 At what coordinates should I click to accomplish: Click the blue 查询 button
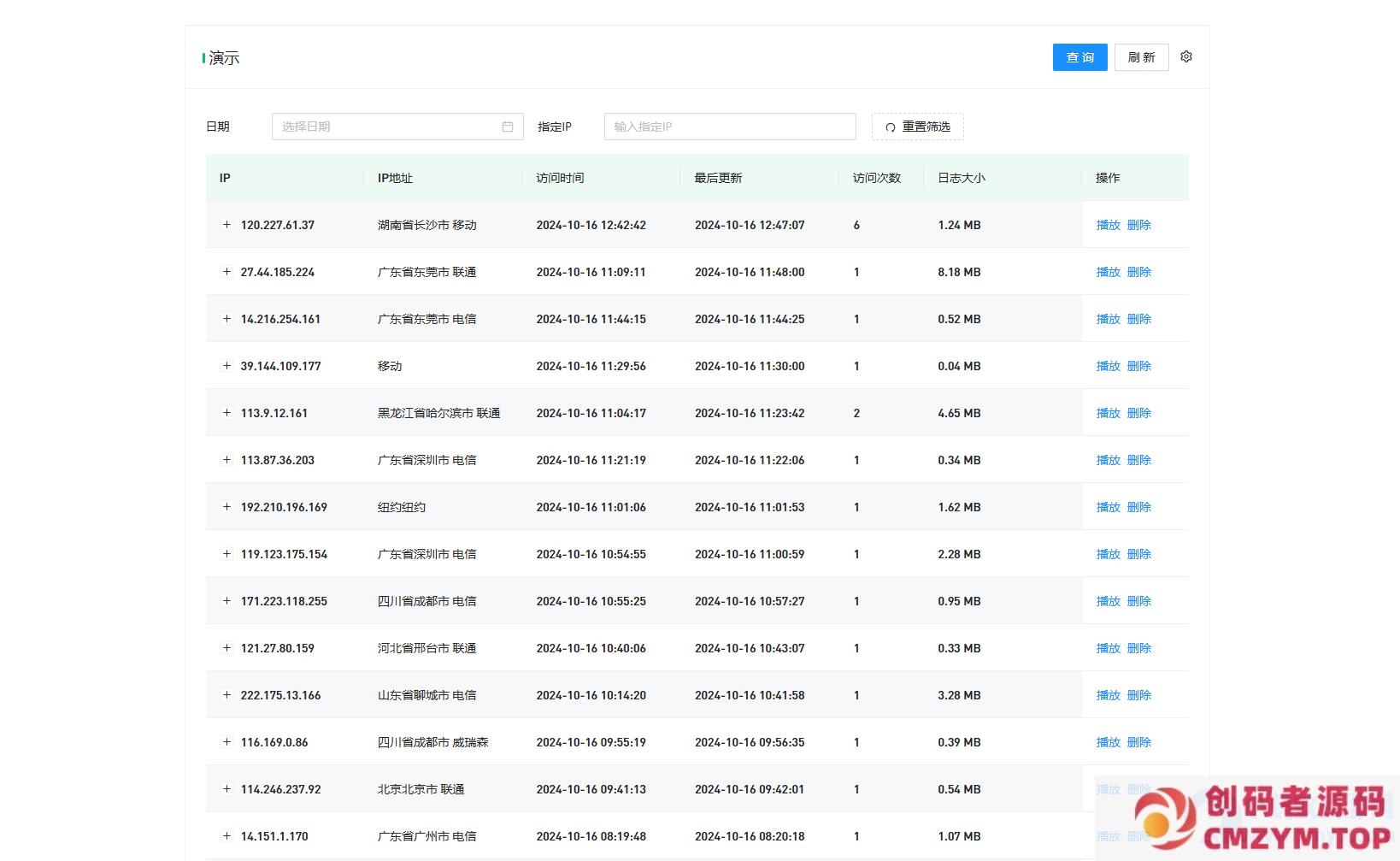1079,57
